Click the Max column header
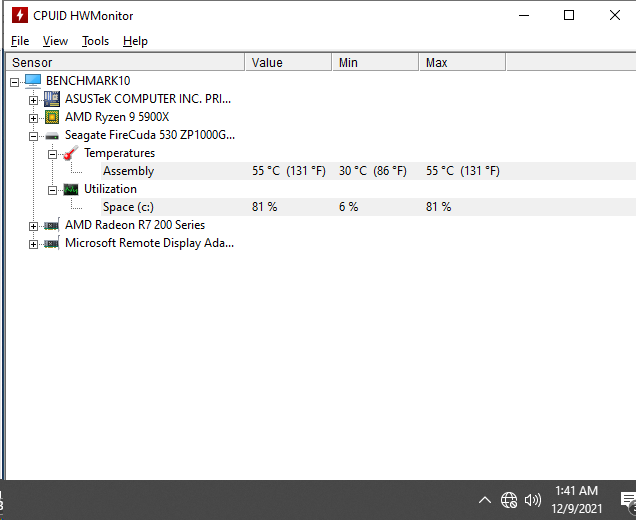This screenshot has width=636, height=520. tap(462, 62)
